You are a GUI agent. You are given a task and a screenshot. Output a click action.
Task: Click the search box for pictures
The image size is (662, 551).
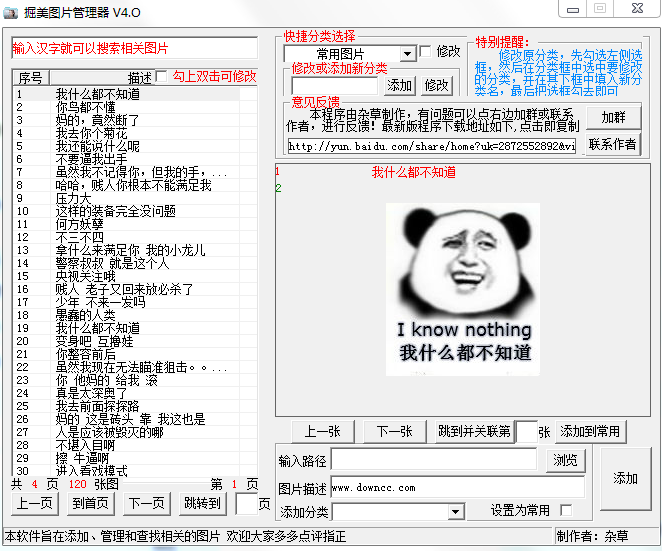point(134,49)
